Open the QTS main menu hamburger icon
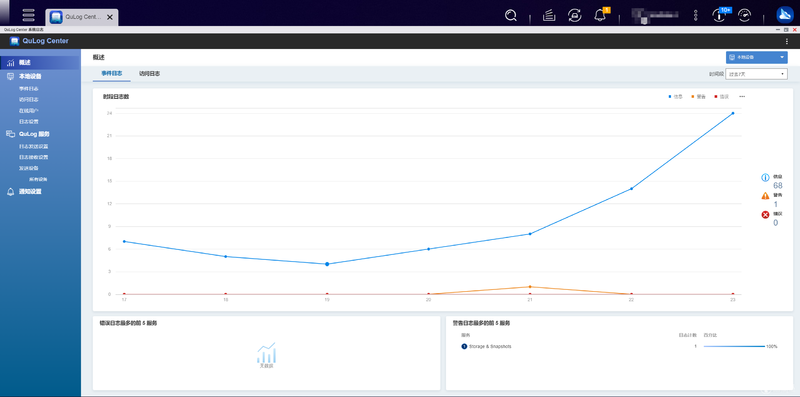The height and width of the screenshot is (397, 800). coord(29,15)
